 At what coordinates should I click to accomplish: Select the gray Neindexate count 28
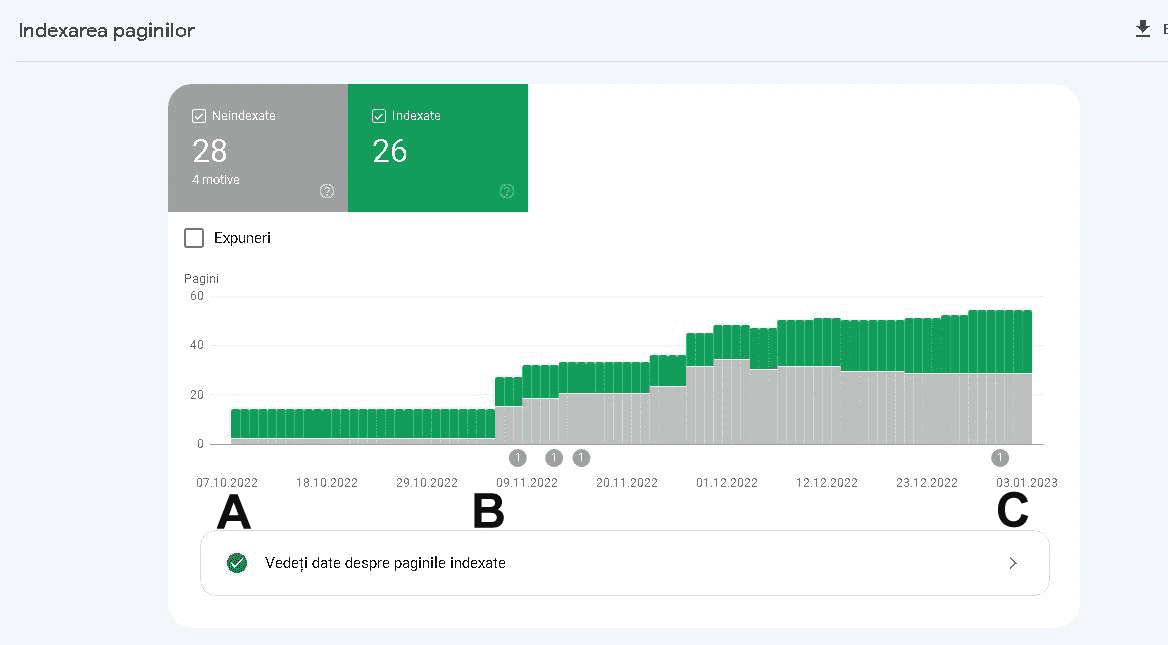point(210,151)
